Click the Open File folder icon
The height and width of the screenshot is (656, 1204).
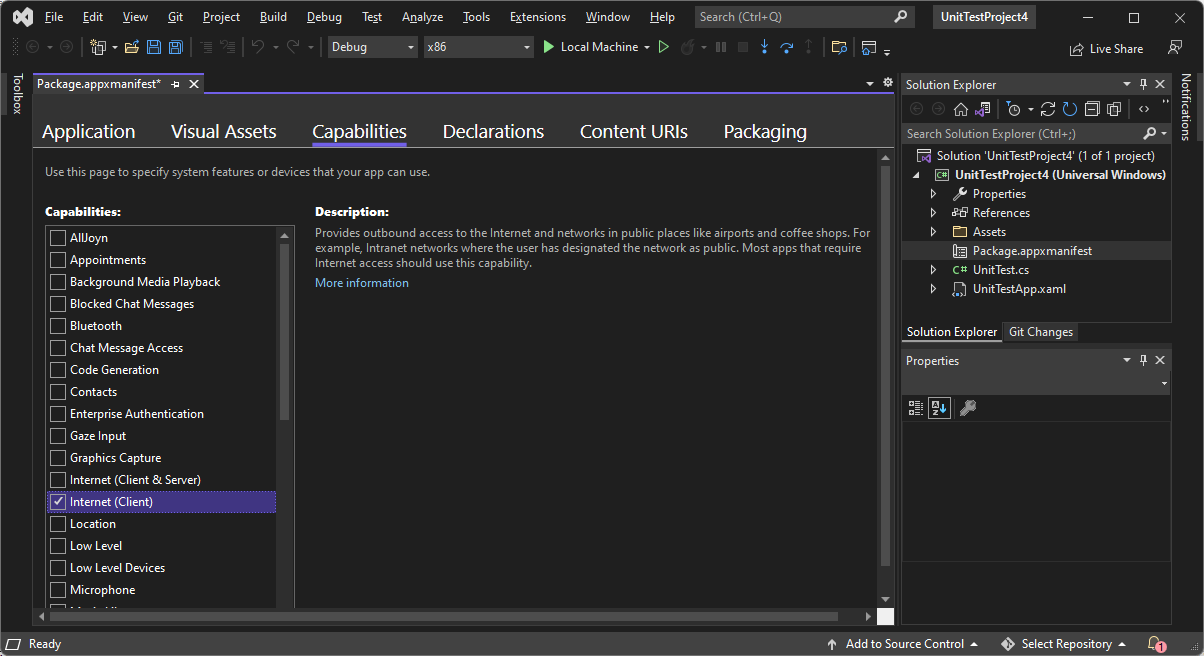click(131, 47)
